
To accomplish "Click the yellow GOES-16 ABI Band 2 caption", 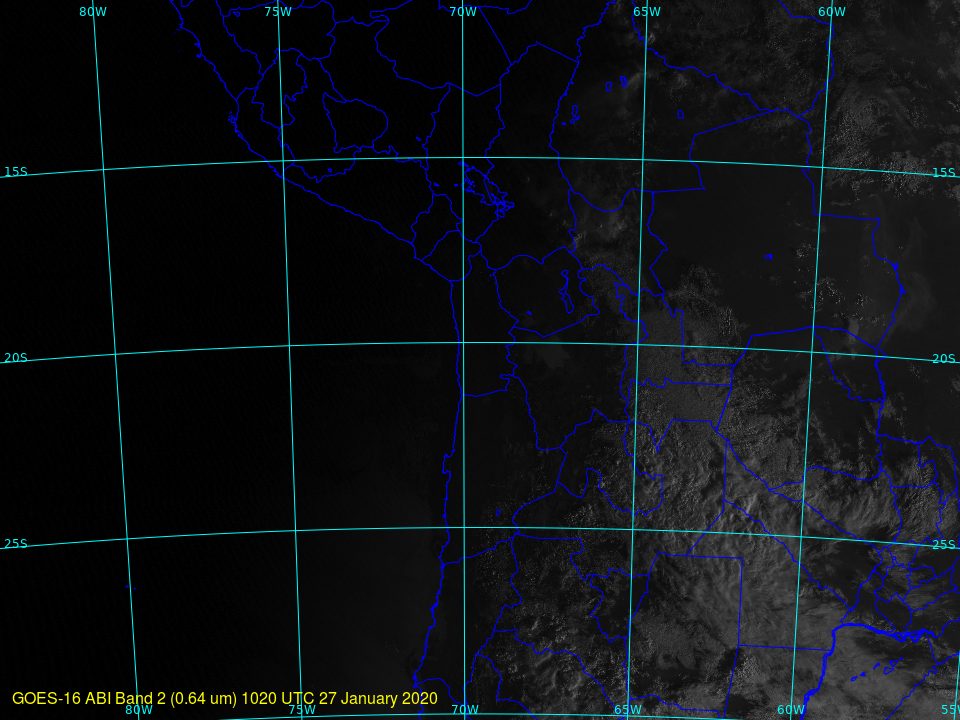I will (225, 698).
